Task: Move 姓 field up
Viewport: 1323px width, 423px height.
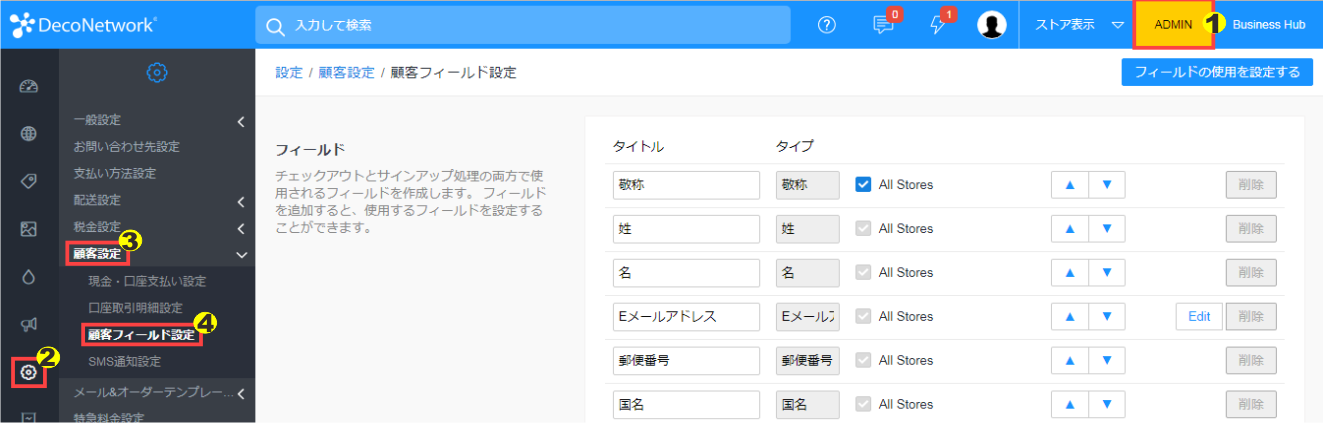Action: 1069,229
